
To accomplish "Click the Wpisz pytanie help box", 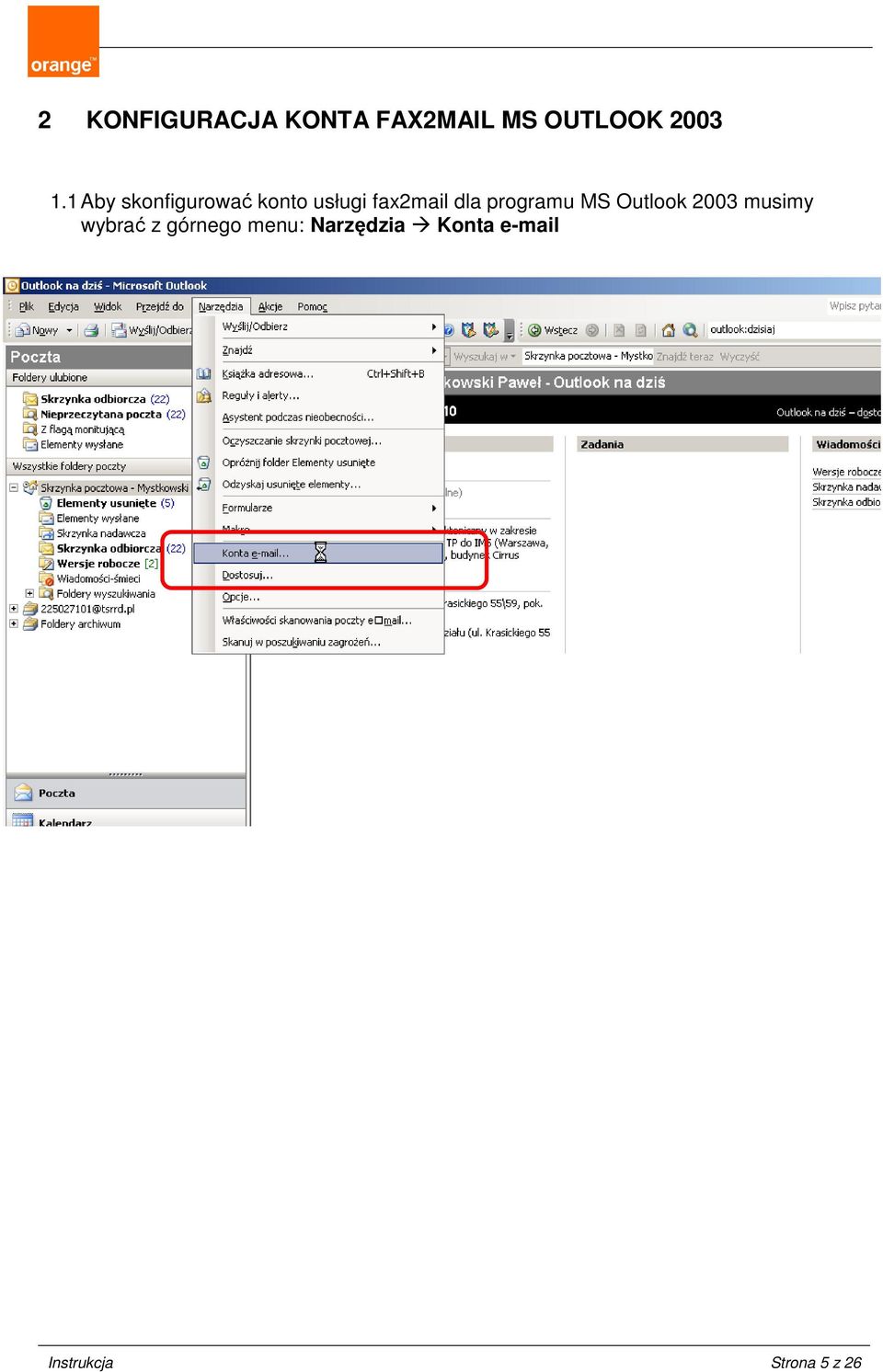I will click(x=854, y=306).
